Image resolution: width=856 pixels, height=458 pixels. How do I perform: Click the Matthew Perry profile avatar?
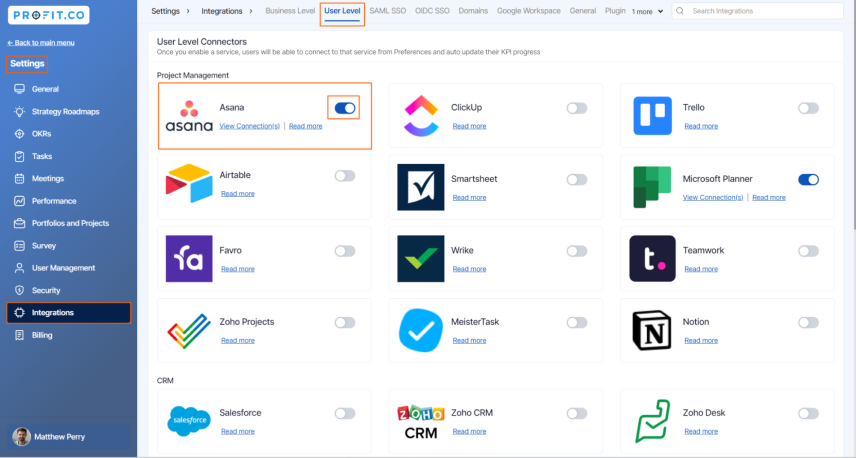(21, 437)
